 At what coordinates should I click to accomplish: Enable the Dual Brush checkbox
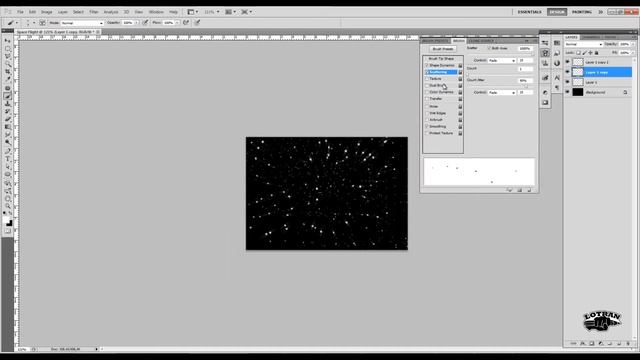tap(427, 86)
